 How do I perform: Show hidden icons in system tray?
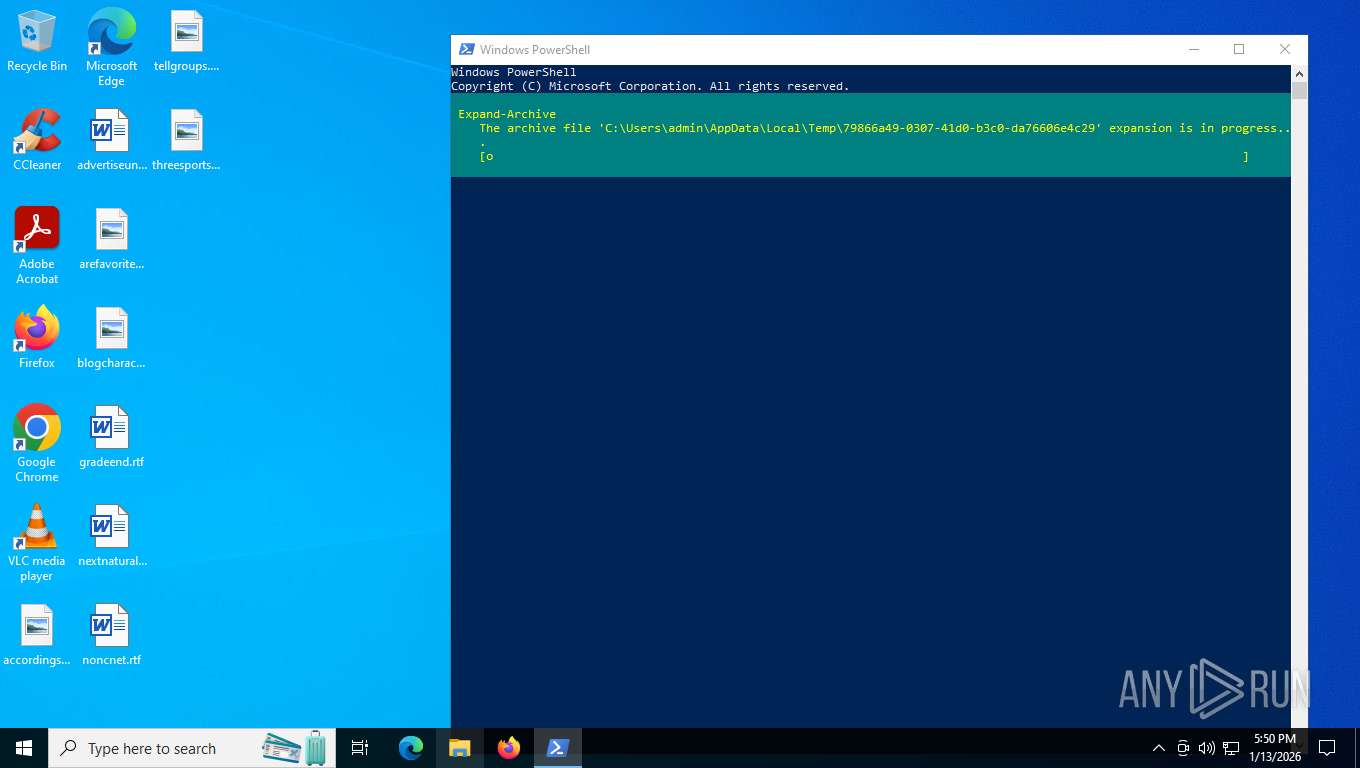pos(1159,748)
